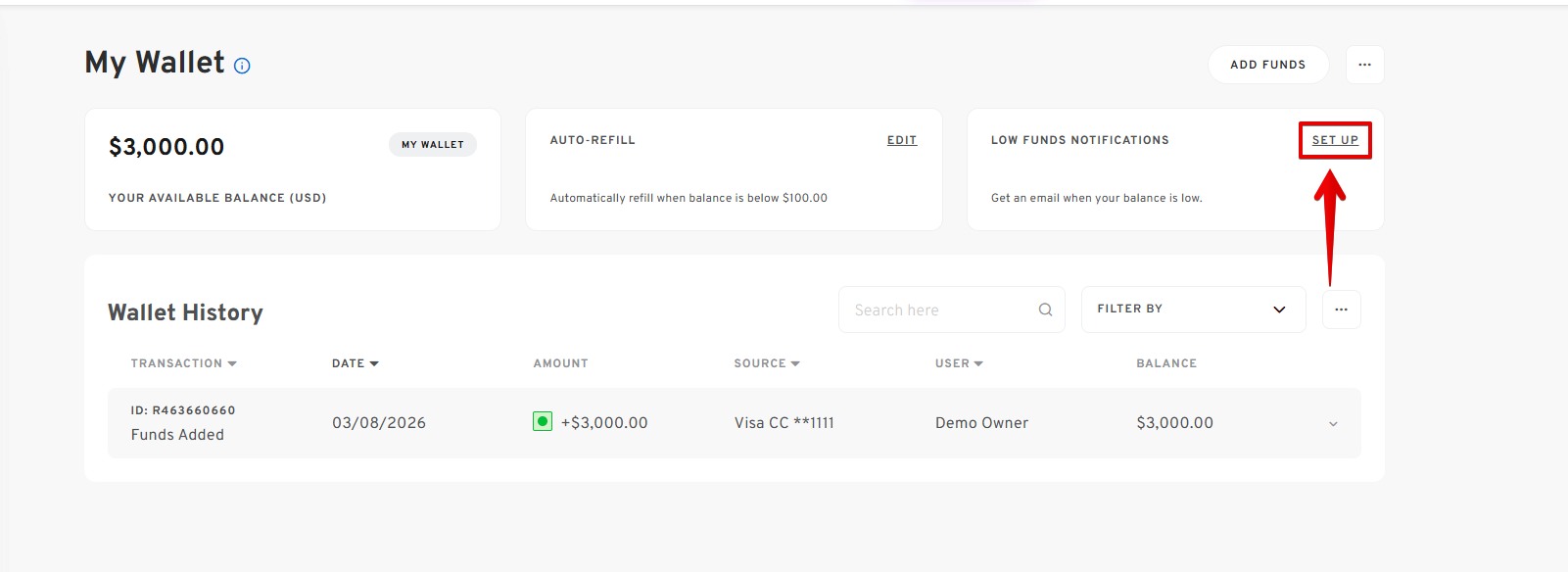Open the Filter By dropdown
The width and height of the screenshot is (1568, 572).
click(1192, 310)
